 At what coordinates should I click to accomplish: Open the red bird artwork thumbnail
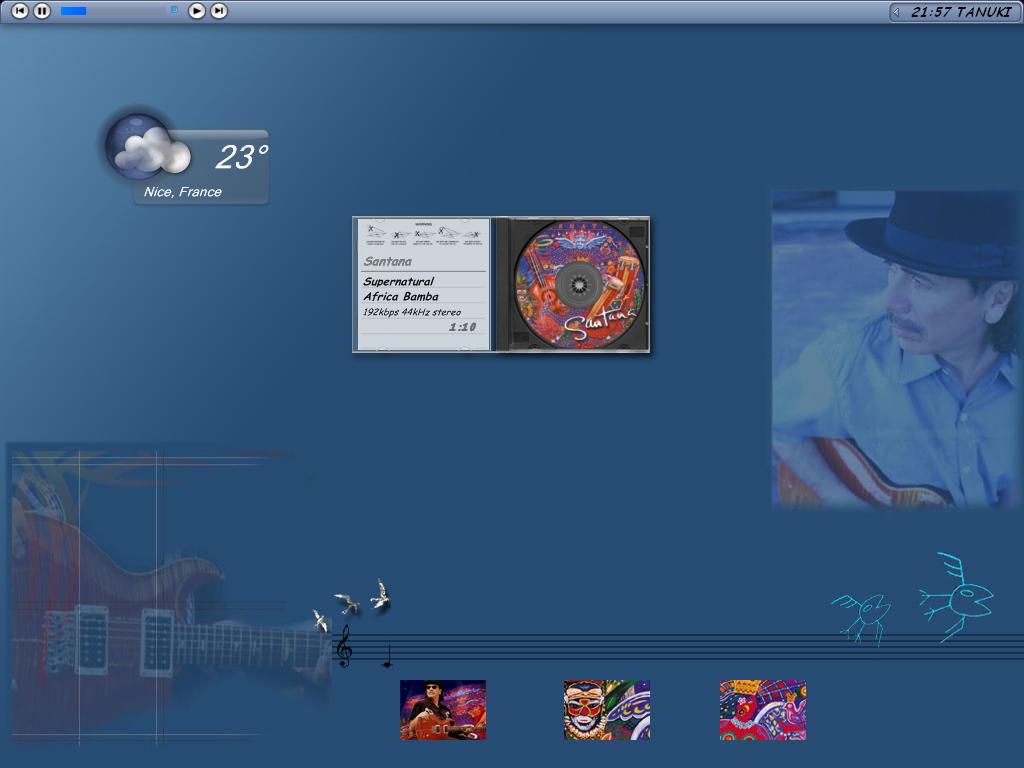763,710
